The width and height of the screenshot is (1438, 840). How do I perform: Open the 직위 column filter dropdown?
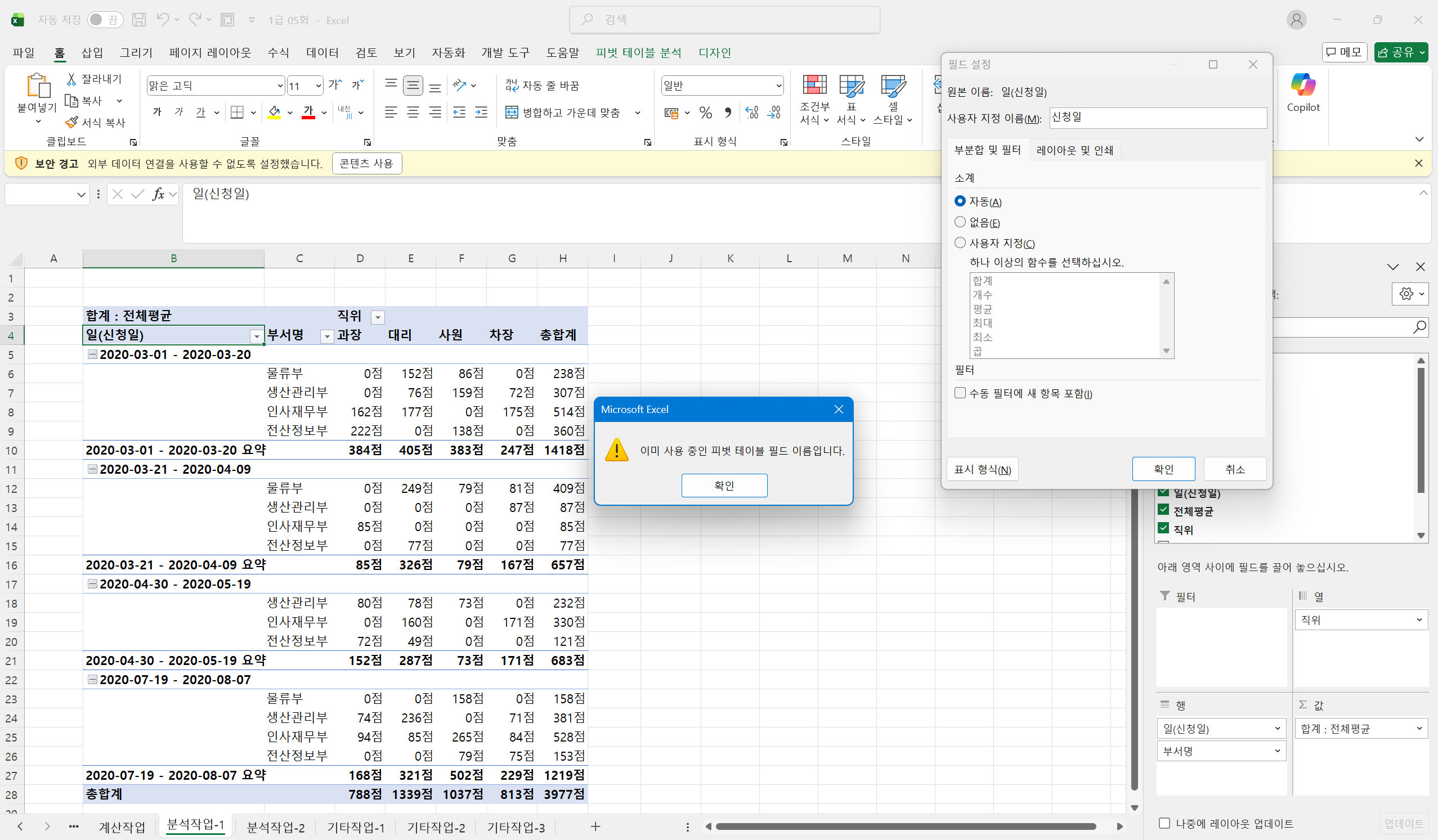pos(378,318)
